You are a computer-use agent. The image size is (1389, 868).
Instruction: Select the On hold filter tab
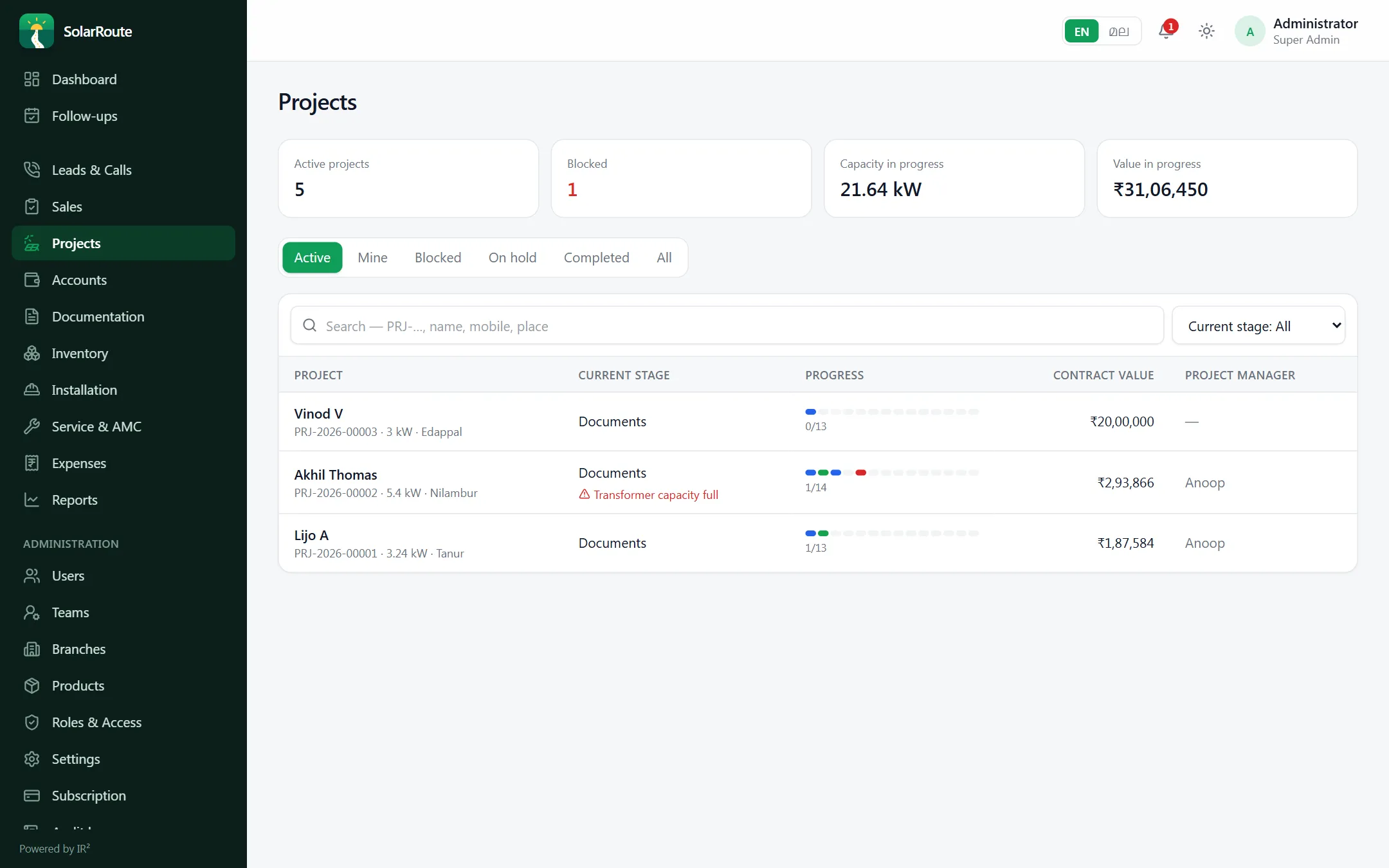click(x=512, y=257)
